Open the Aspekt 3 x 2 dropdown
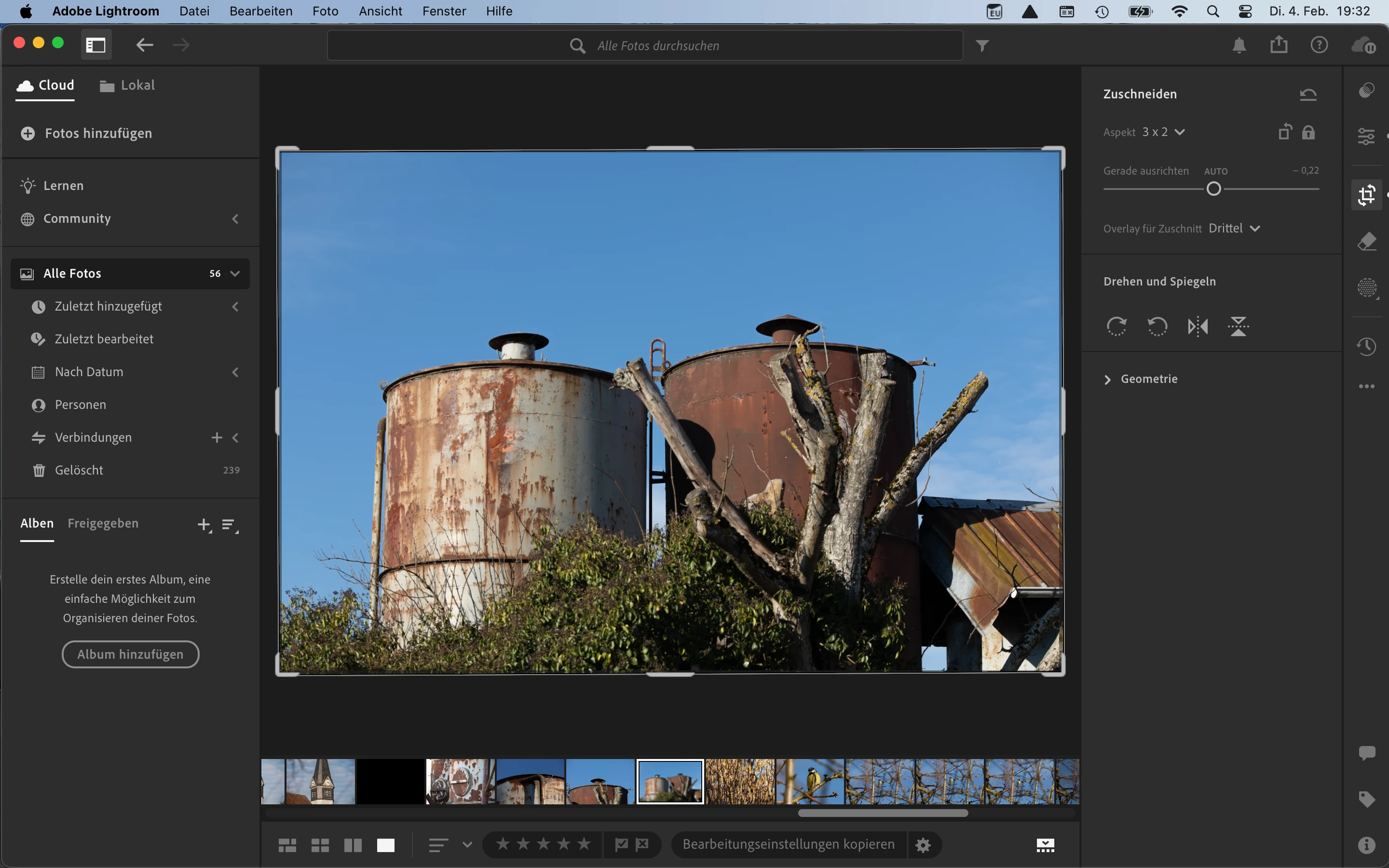1389x868 pixels. (x=1163, y=132)
